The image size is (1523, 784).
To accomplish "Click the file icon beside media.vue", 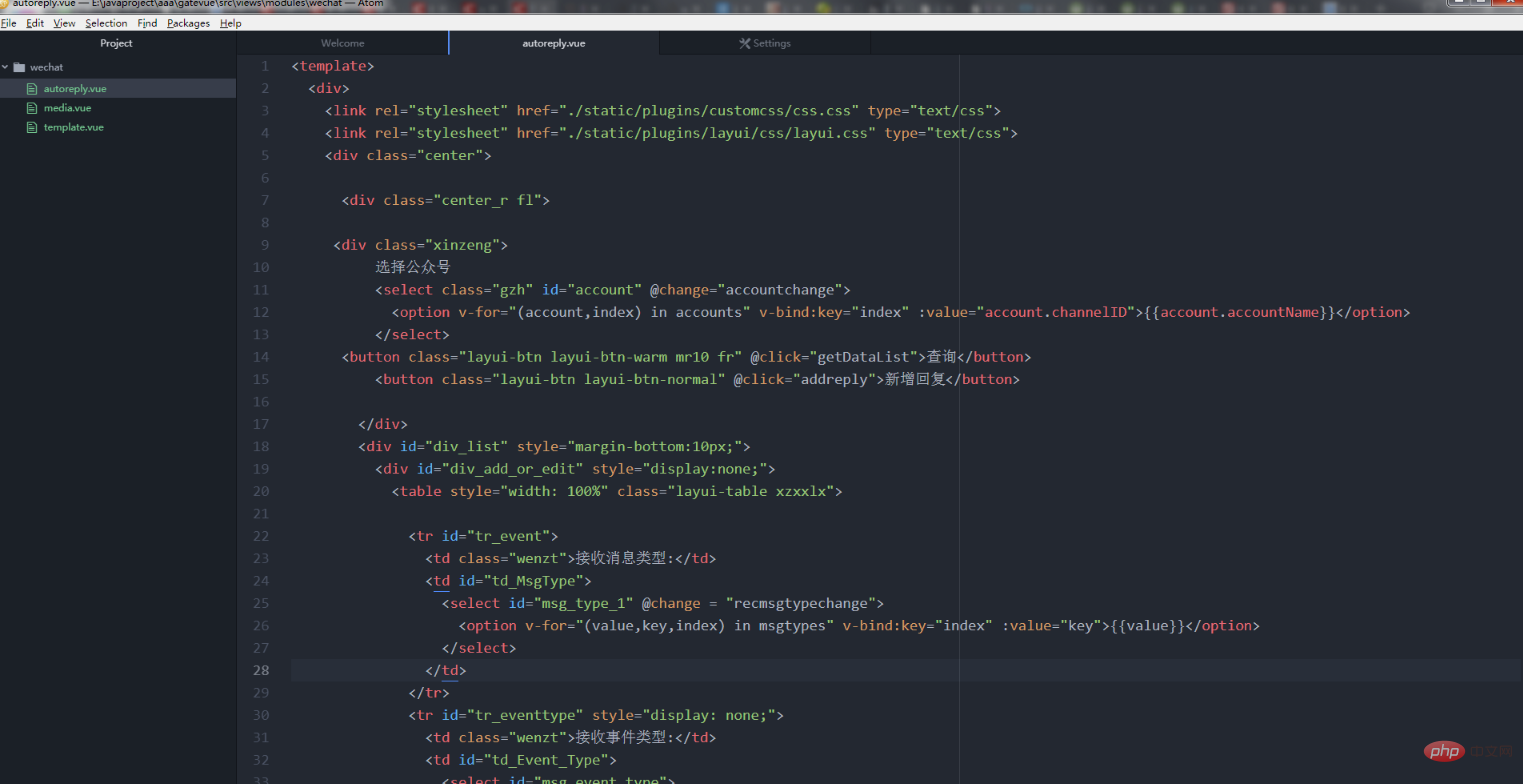I will 32,107.
